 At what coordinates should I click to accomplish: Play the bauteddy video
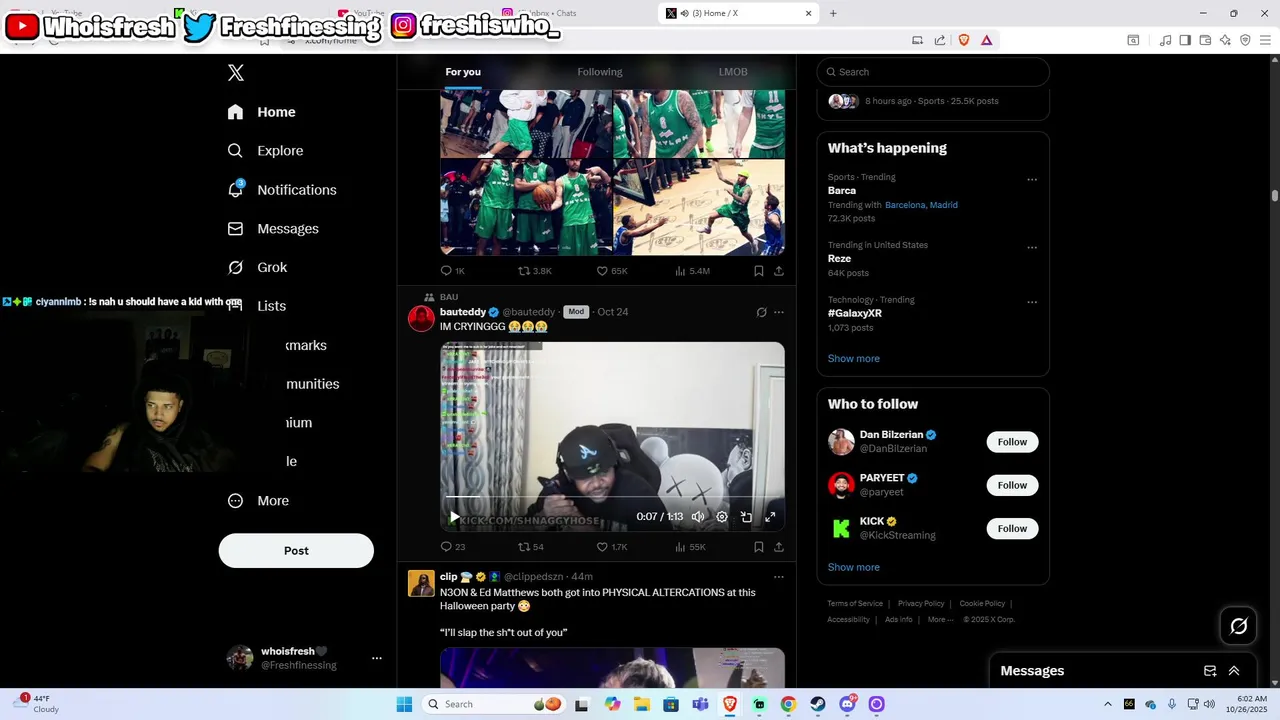point(454,517)
